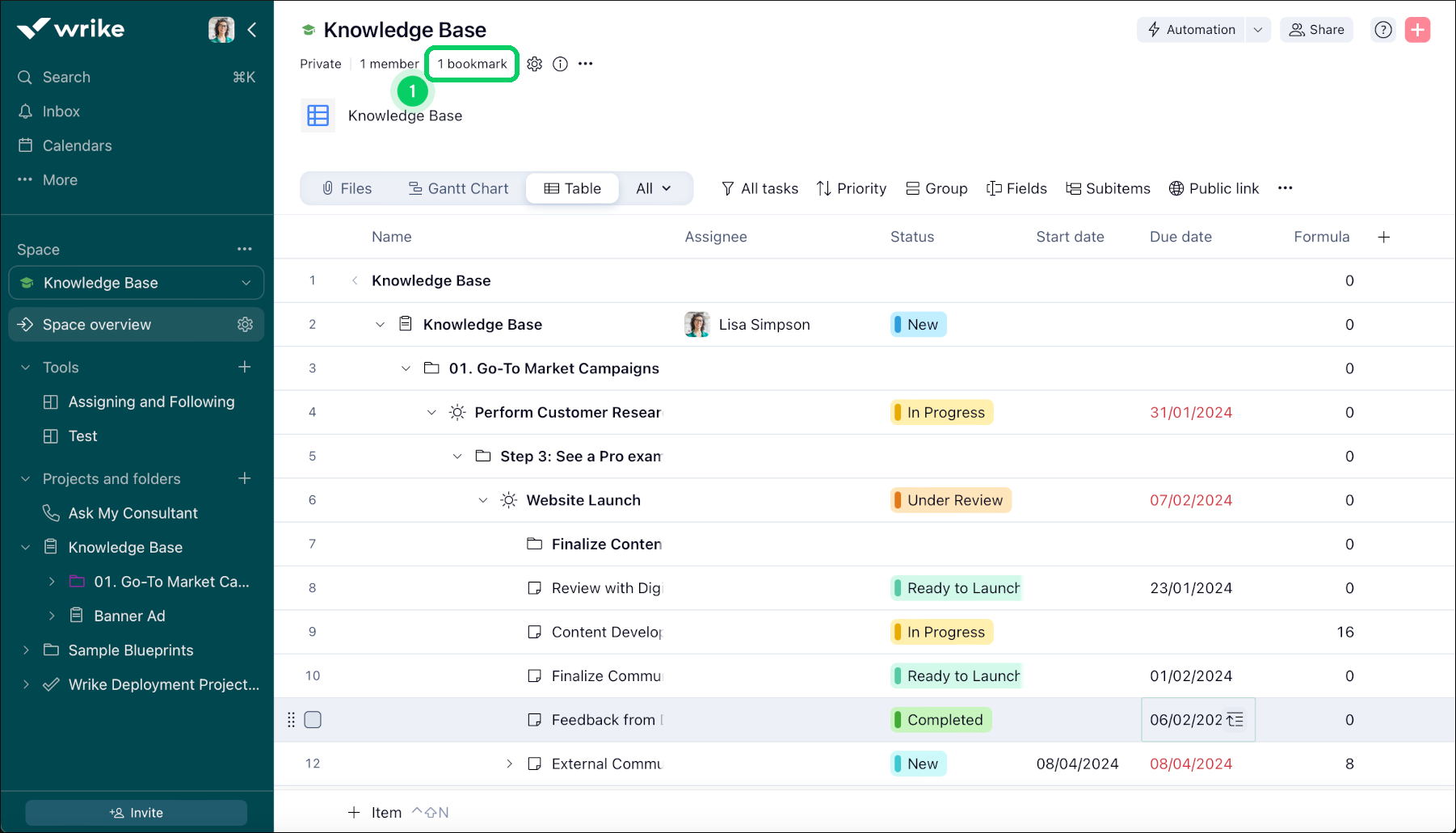Image resolution: width=1456 pixels, height=833 pixels.
Task: Click the Public link icon
Action: pos(1176,188)
